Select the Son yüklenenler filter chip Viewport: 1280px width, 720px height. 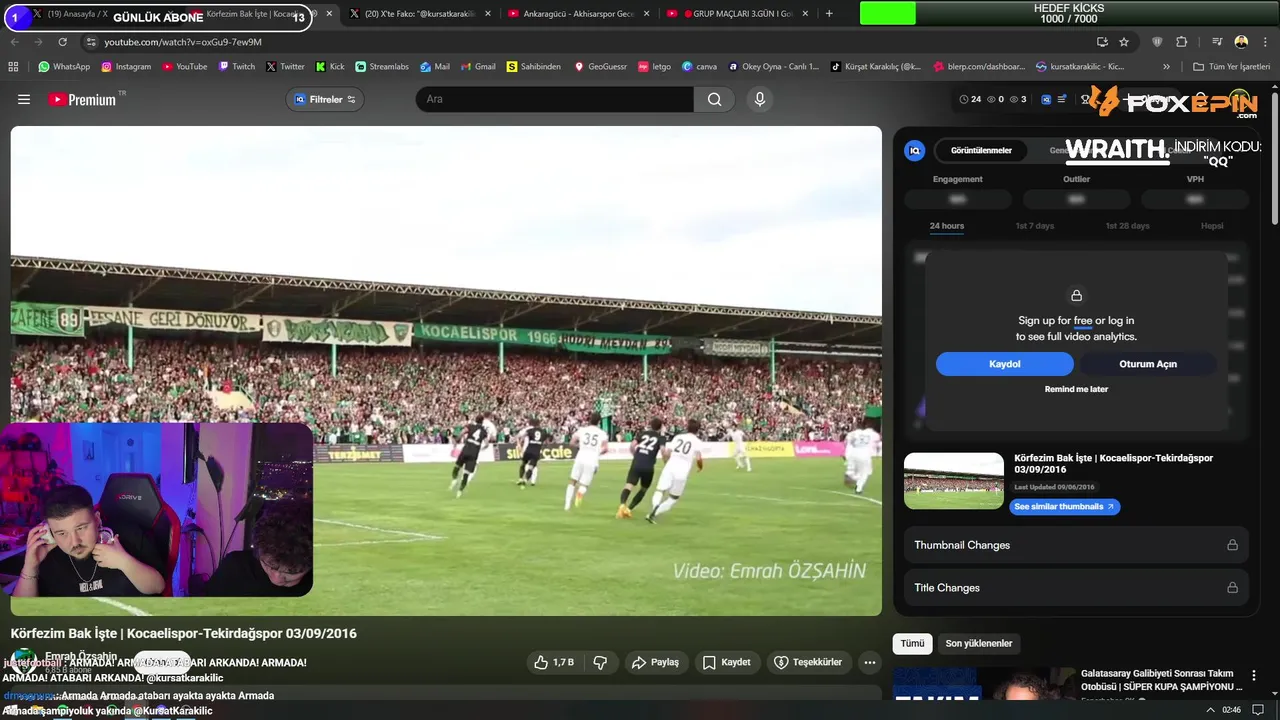[x=979, y=644]
